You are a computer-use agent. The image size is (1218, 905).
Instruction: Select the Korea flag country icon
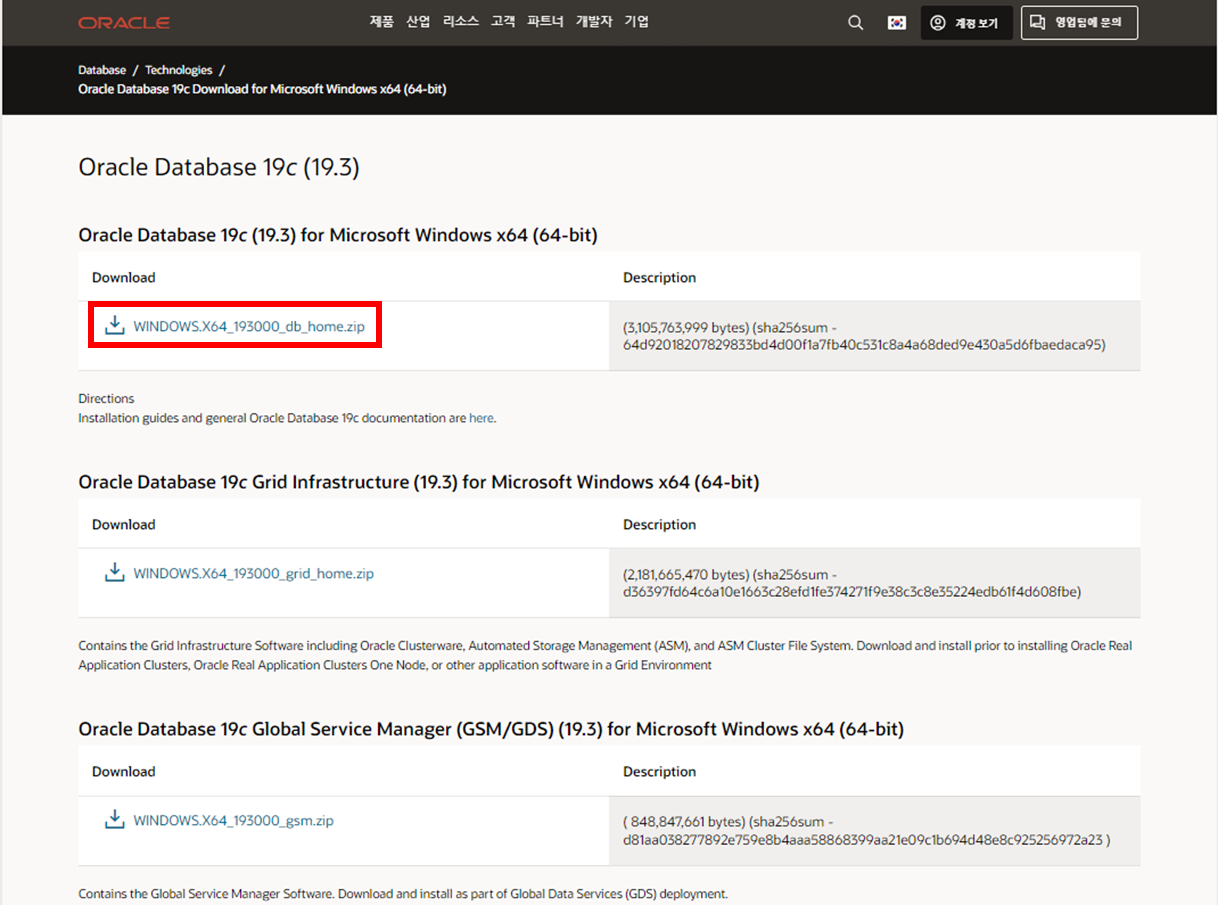(897, 23)
